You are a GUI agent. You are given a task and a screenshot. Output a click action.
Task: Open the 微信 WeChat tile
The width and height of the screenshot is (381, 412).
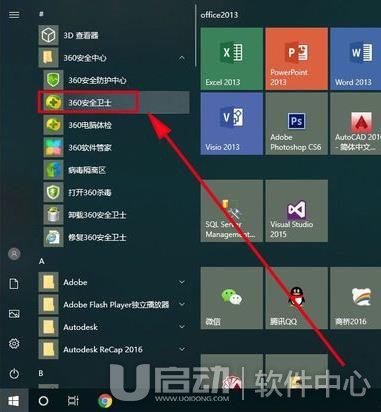tap(232, 298)
